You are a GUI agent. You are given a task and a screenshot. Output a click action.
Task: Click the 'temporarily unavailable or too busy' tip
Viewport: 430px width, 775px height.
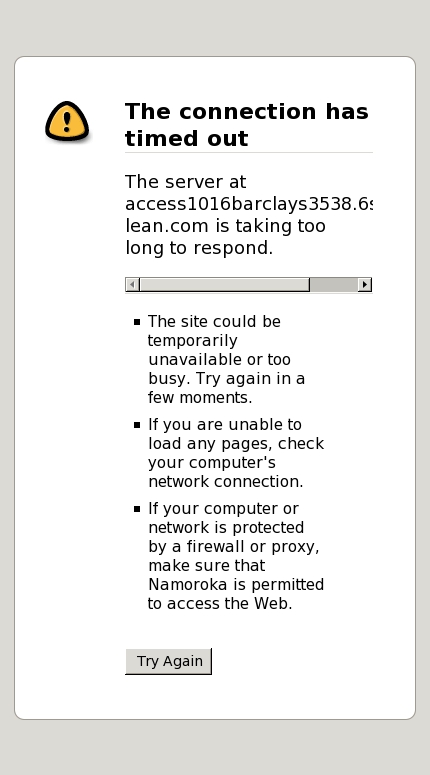point(226,359)
